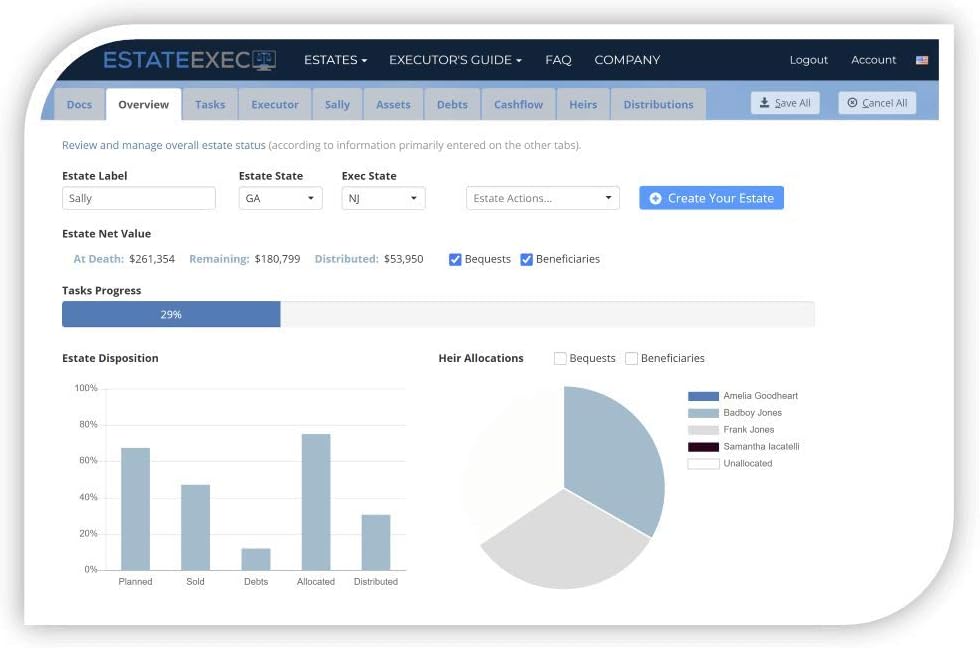
Task: Open the FAQ page link
Action: coord(558,60)
